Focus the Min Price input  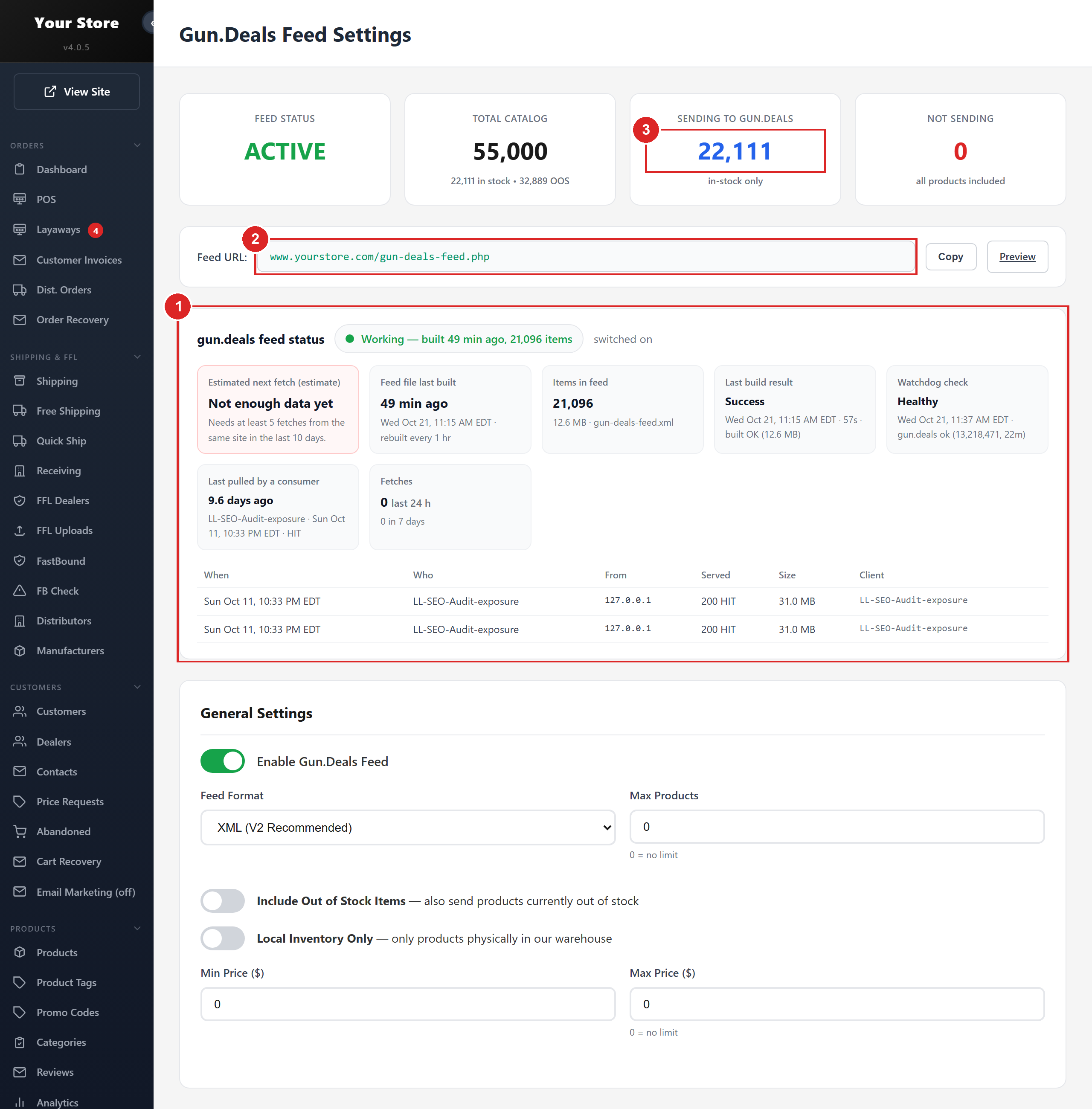(408, 1004)
